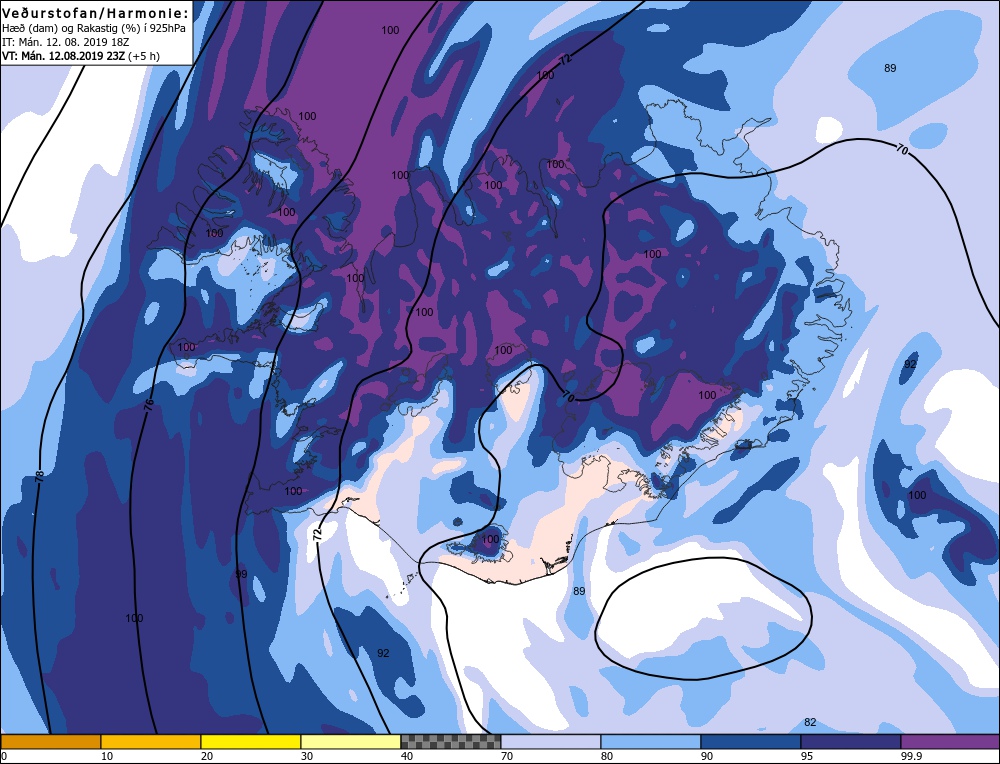Image resolution: width=1000 pixels, height=764 pixels.
Task: Click the orange 10–20 legend swatch
Action: 151,741
